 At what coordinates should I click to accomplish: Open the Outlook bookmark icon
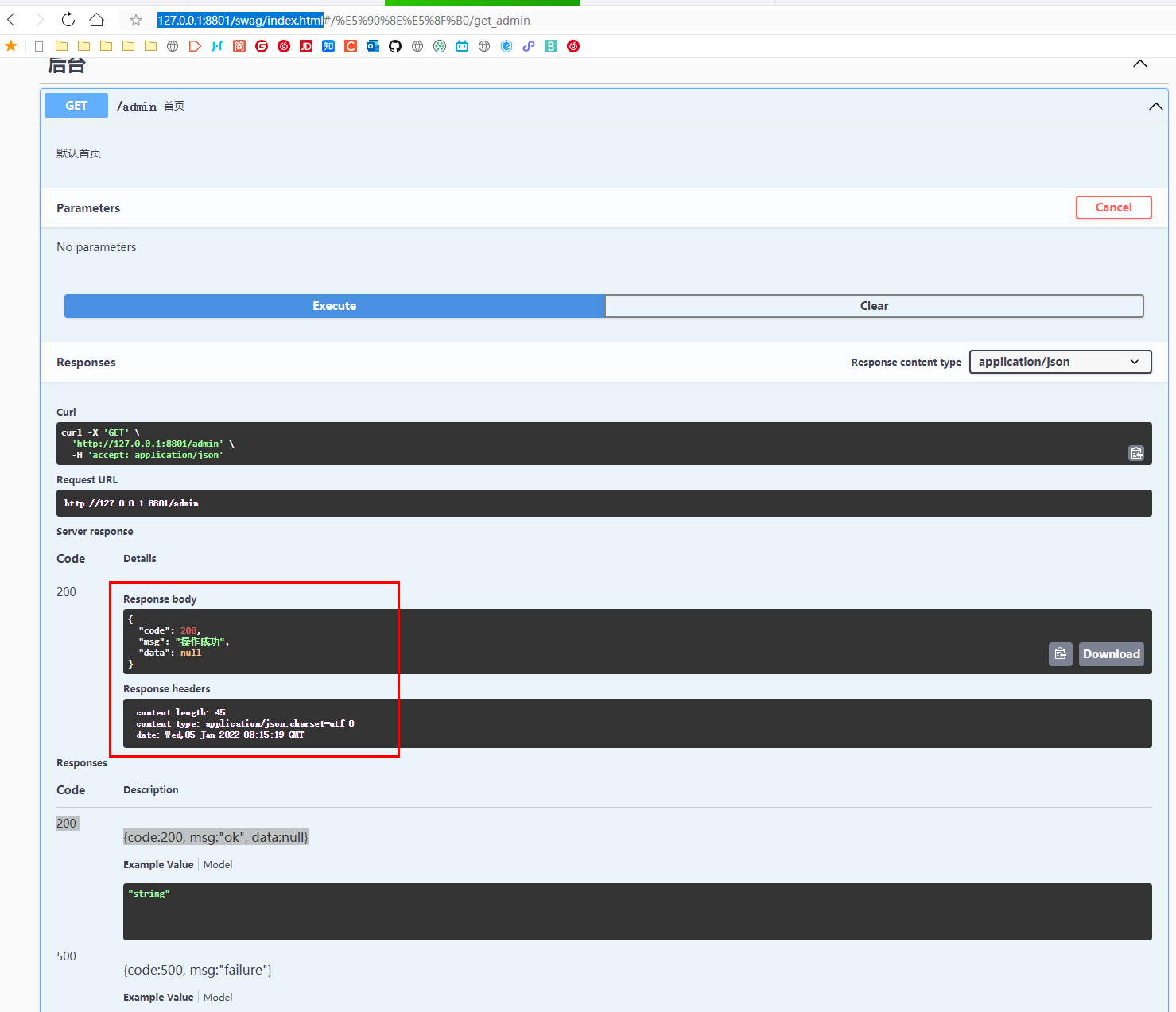click(373, 46)
